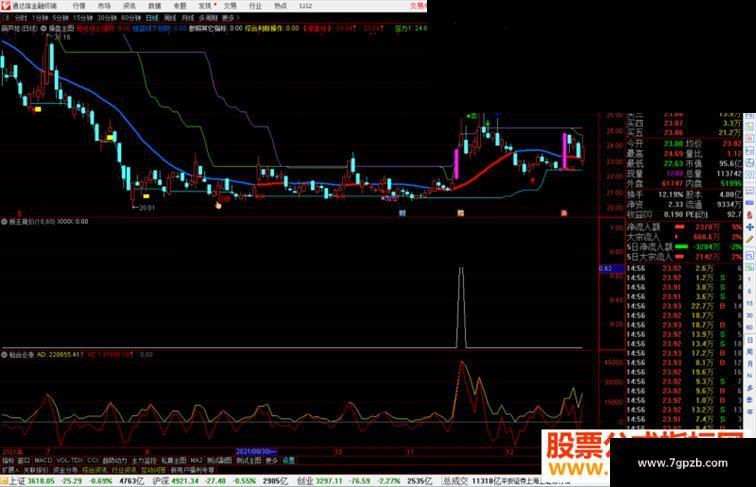
Task: Select the 日 period button in the right sidebar
Action: pos(750,340)
